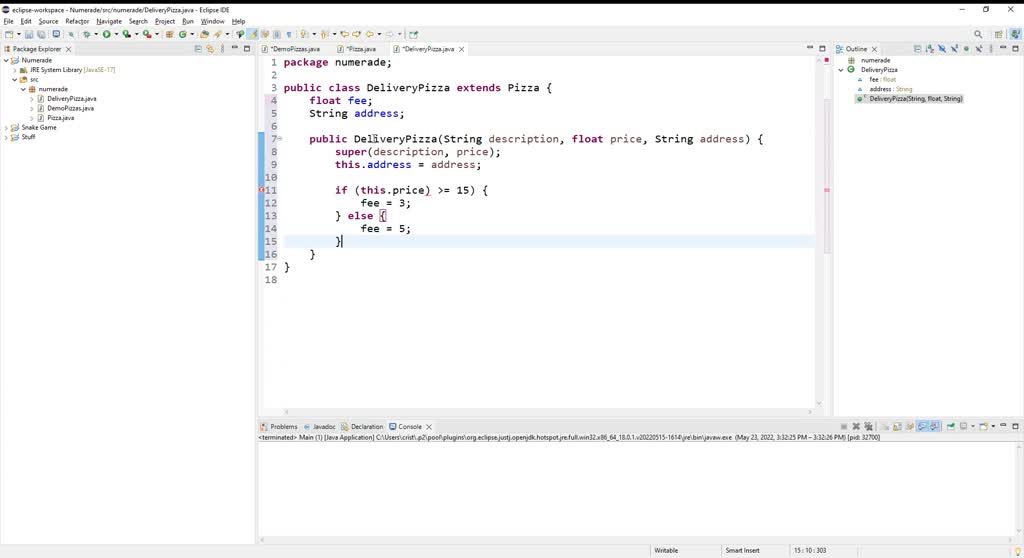This screenshot has width=1024, height=558.
Task: Expand DeliveryPizza.java in Package Explorer
Action: [31, 99]
